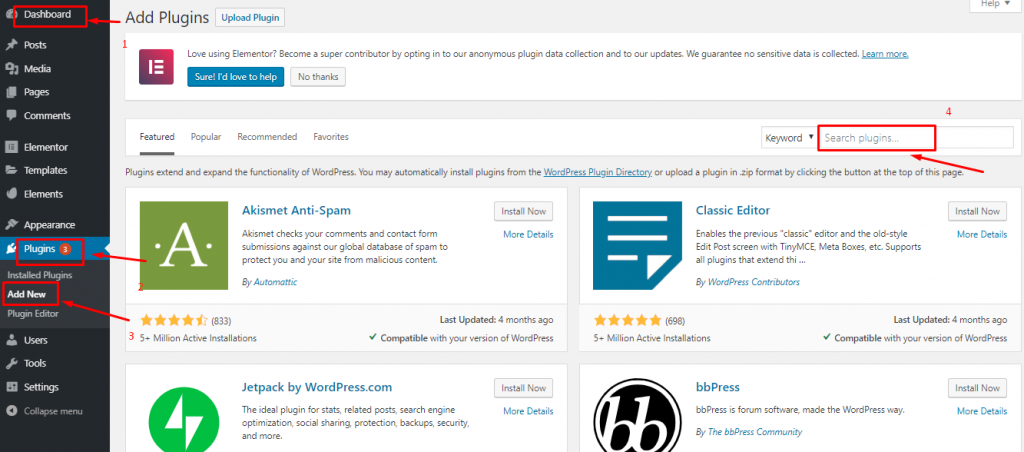Click the Elementor logo in the notice
Image resolution: width=1024 pixels, height=452 pixels.
(x=156, y=67)
